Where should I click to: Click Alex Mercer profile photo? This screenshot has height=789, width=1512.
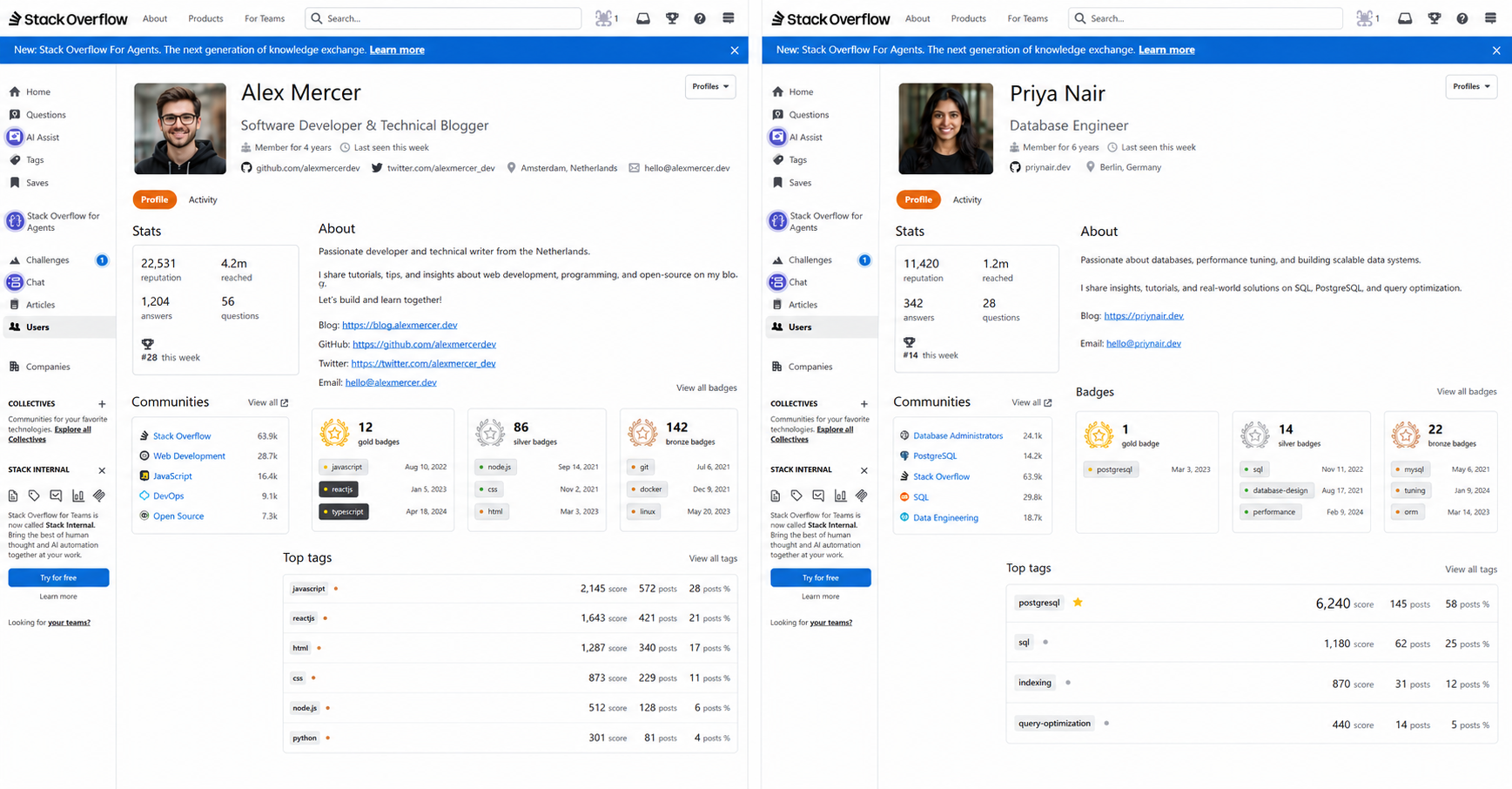click(180, 129)
